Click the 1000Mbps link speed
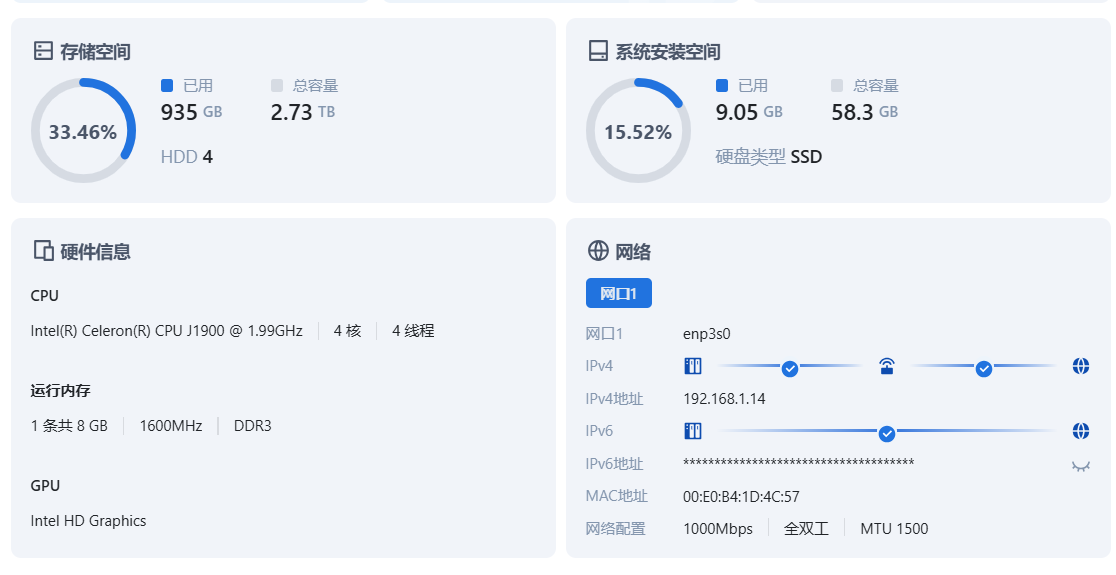This screenshot has height=575, width=1116. tap(718, 529)
